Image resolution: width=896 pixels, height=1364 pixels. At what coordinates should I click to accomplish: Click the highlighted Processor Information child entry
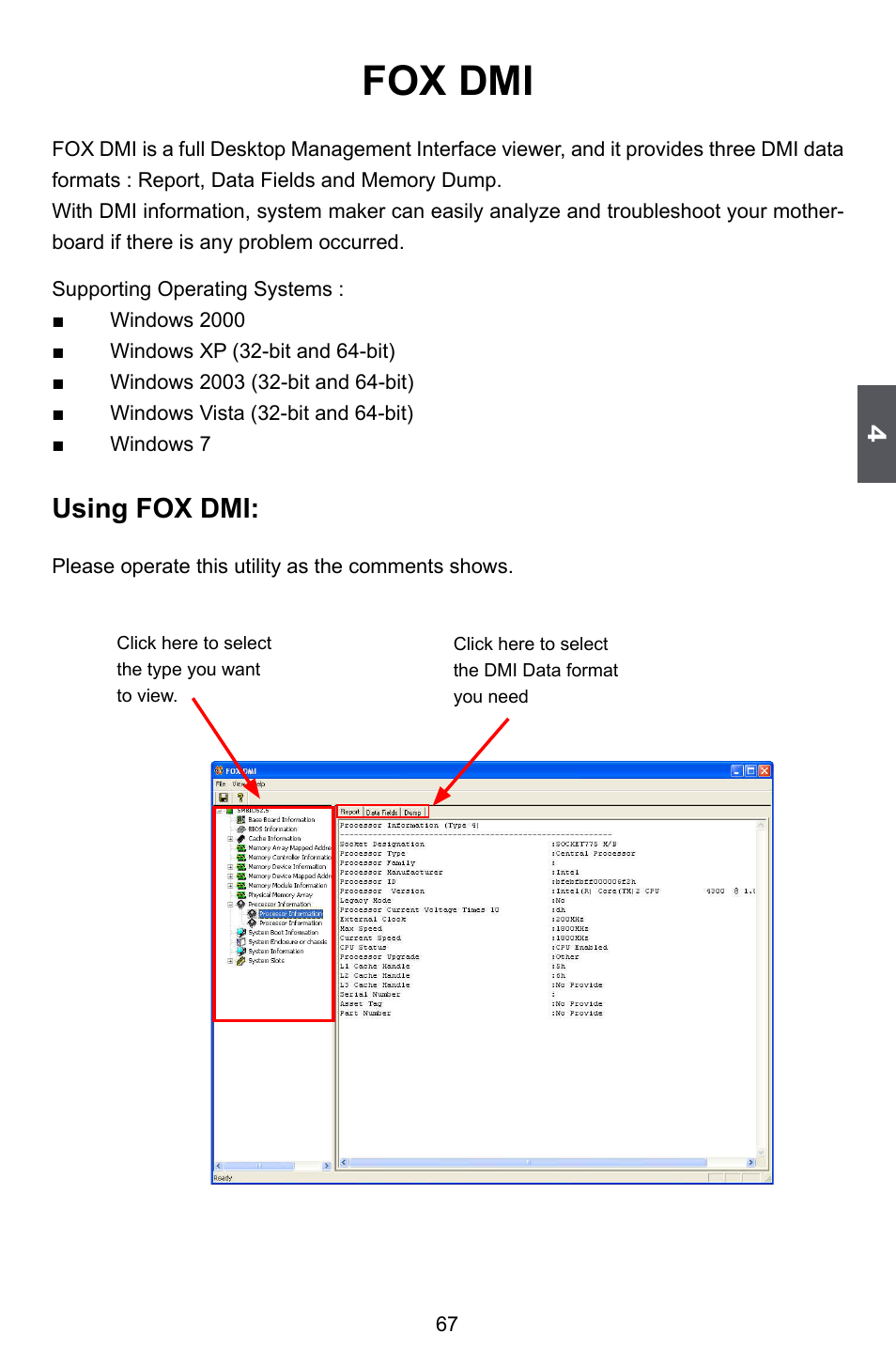point(290,913)
